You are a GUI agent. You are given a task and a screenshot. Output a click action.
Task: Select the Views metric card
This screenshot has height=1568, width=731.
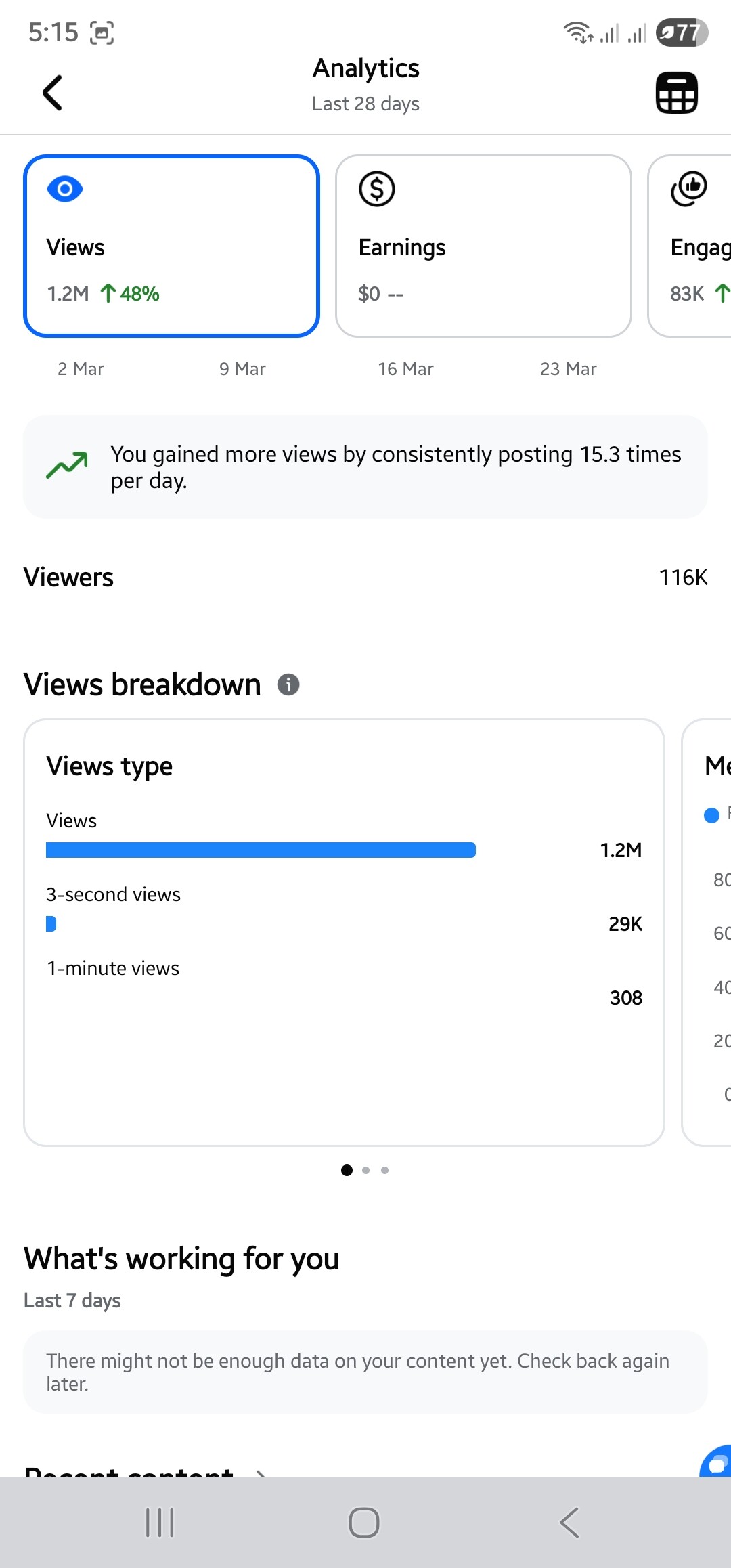171,246
